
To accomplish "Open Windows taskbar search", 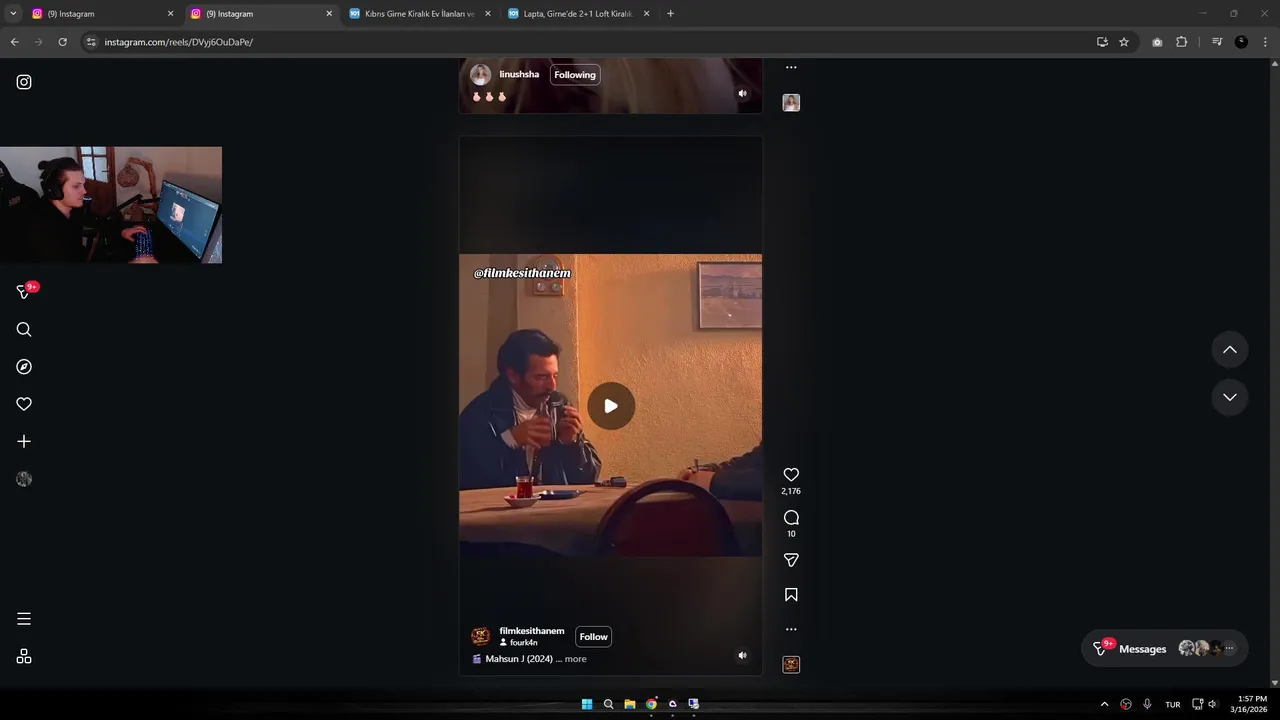I will click(x=608, y=704).
